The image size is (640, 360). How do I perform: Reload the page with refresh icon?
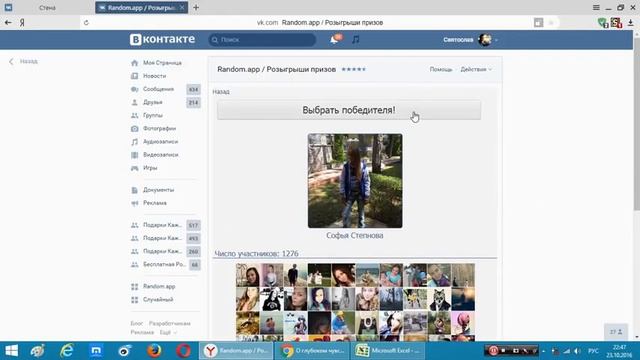pos(86,23)
